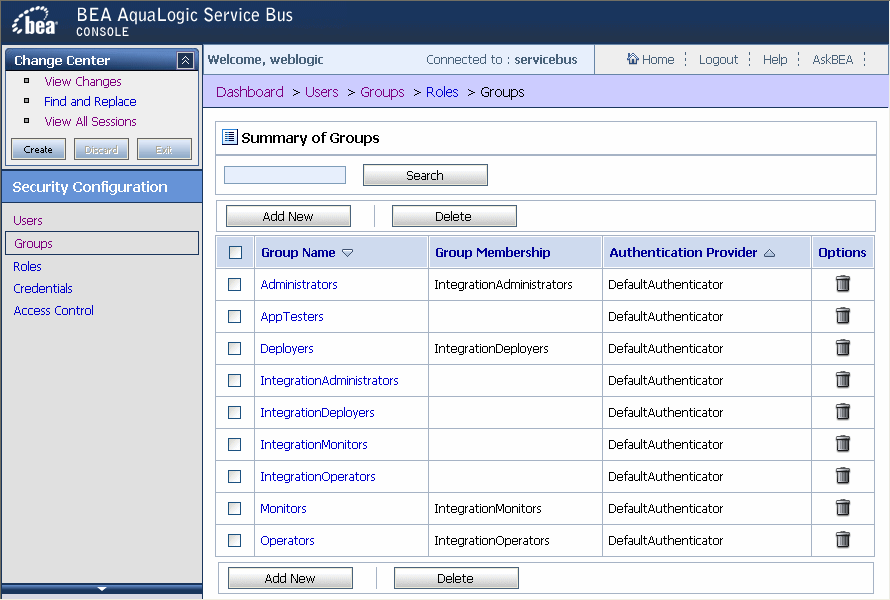Open AskBEA in the top bar
The width and height of the screenshot is (890, 600).
(833, 60)
